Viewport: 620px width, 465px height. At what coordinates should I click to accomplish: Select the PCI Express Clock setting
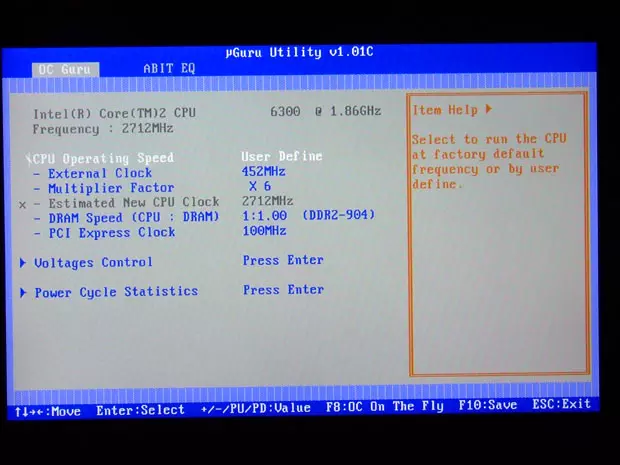(x=112, y=232)
